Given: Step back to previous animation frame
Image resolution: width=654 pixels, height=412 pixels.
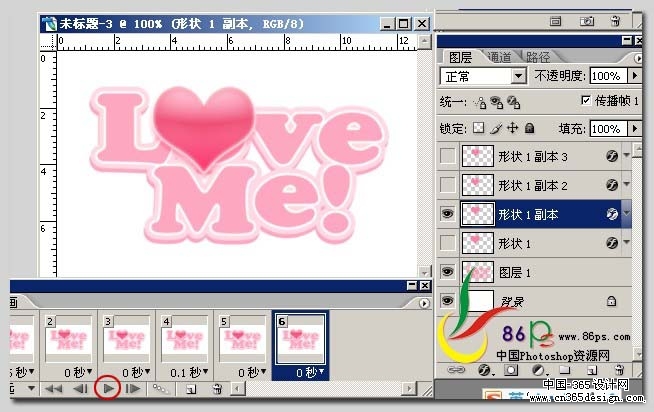Looking at the screenshot, I should [80, 389].
